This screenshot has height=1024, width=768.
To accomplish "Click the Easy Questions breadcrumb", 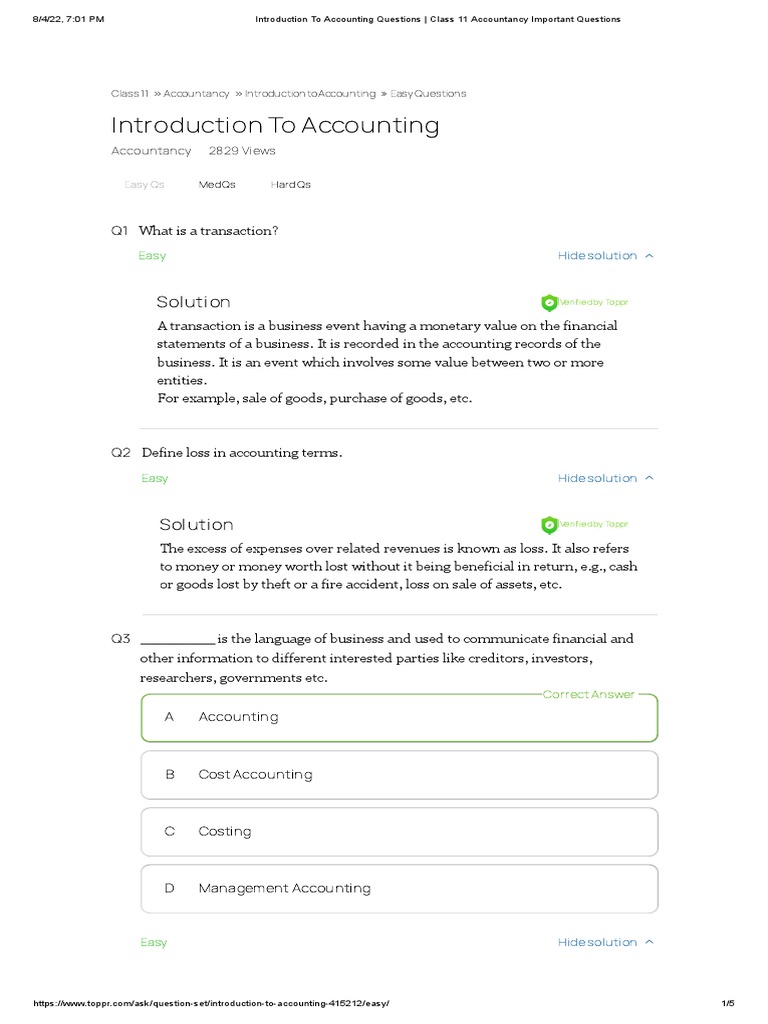I will (428, 94).
